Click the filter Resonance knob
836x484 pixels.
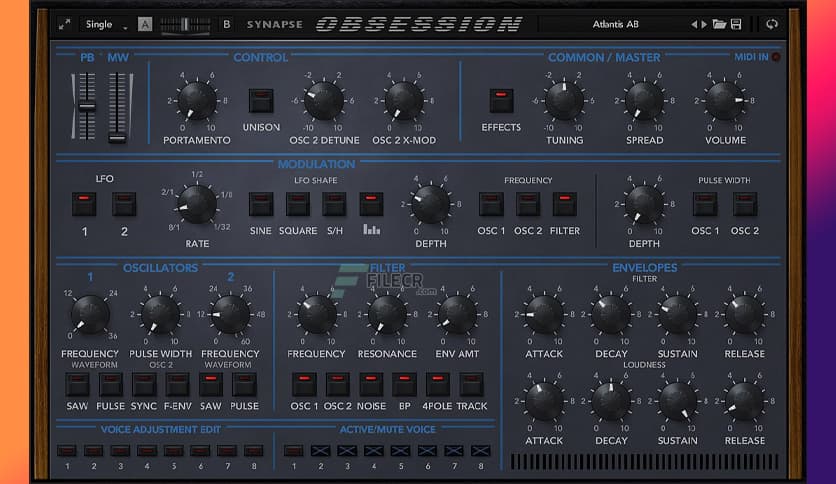[x=387, y=314]
